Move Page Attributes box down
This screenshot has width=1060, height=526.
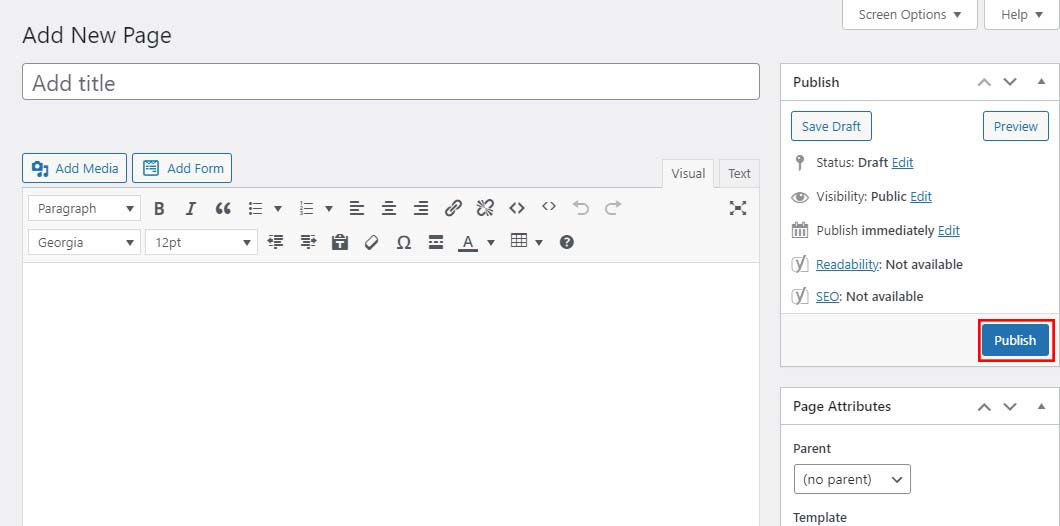point(1010,406)
